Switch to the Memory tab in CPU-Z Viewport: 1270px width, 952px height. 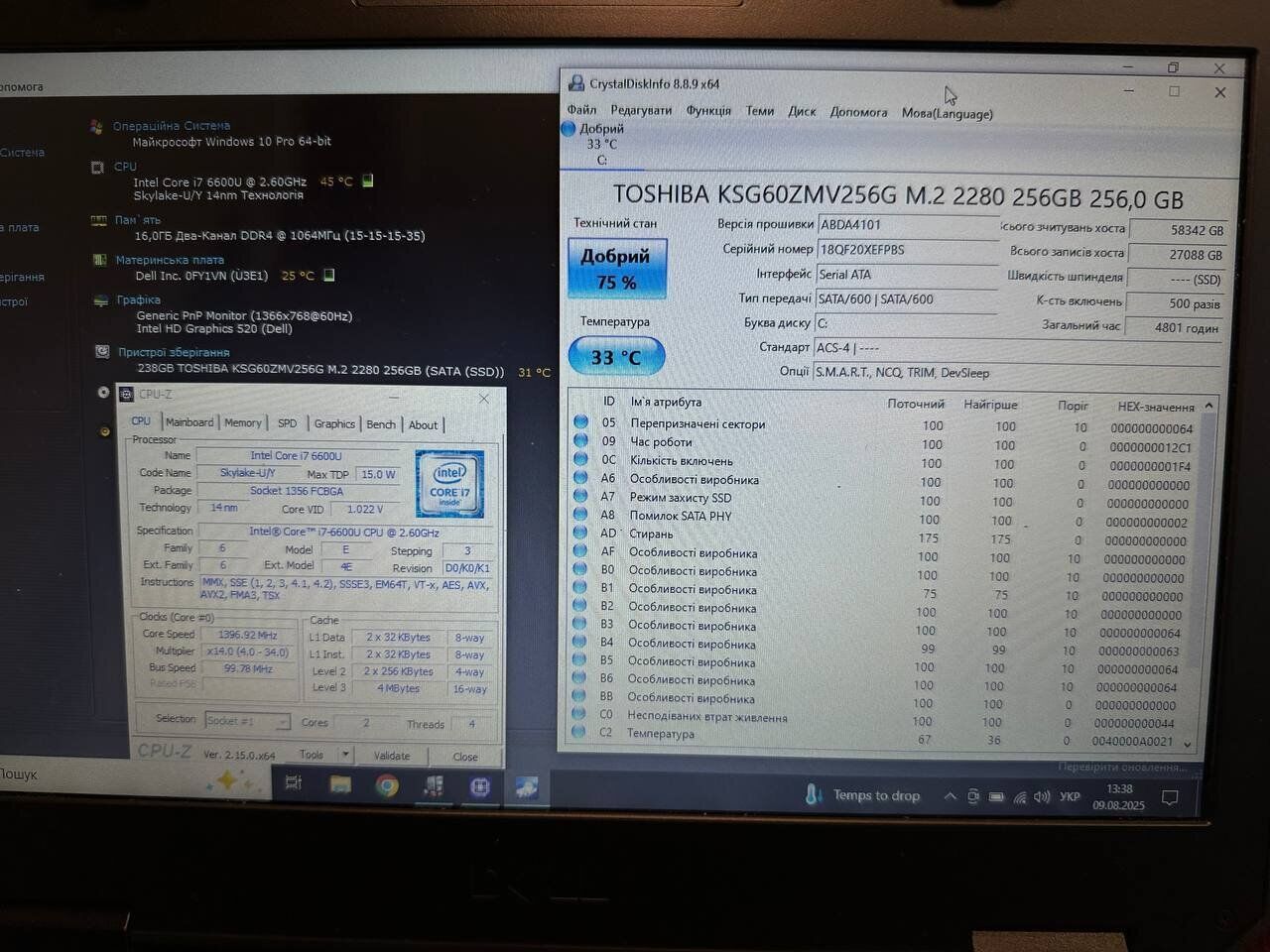242,422
